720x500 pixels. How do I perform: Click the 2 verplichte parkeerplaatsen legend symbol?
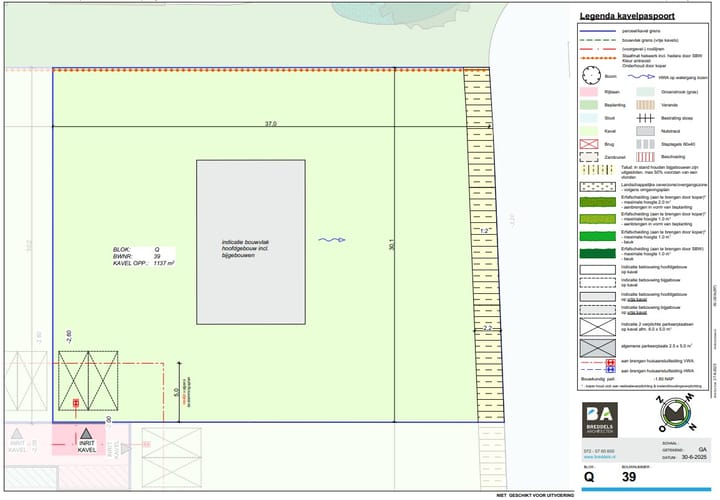point(597,327)
